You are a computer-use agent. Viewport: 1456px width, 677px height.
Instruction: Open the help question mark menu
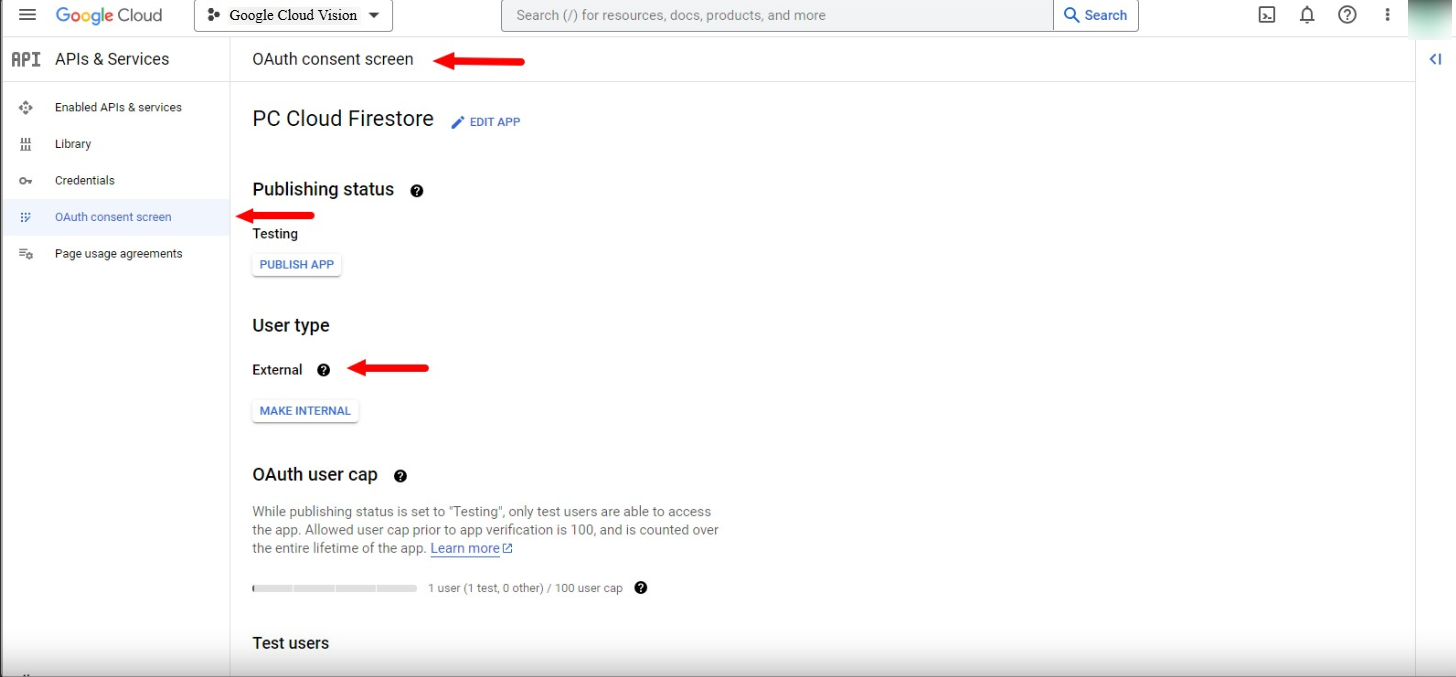point(1347,15)
